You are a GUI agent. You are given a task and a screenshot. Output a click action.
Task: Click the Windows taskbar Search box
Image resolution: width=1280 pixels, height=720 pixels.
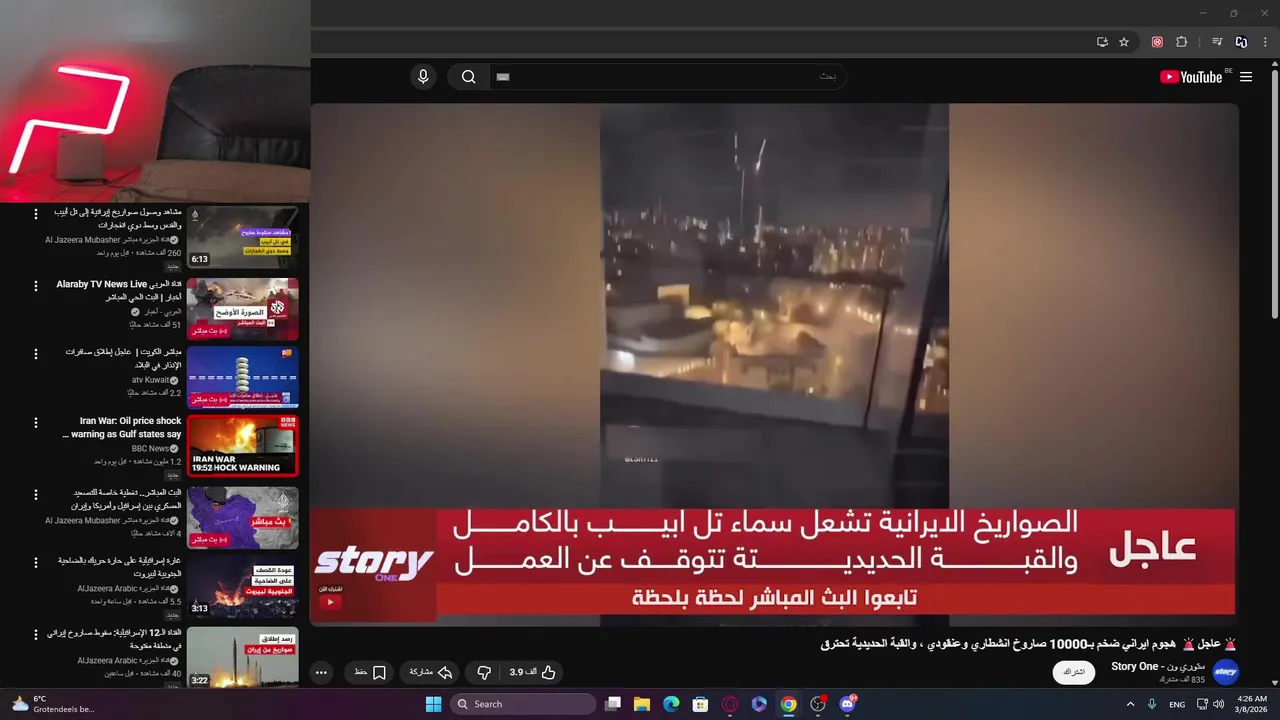click(x=524, y=704)
